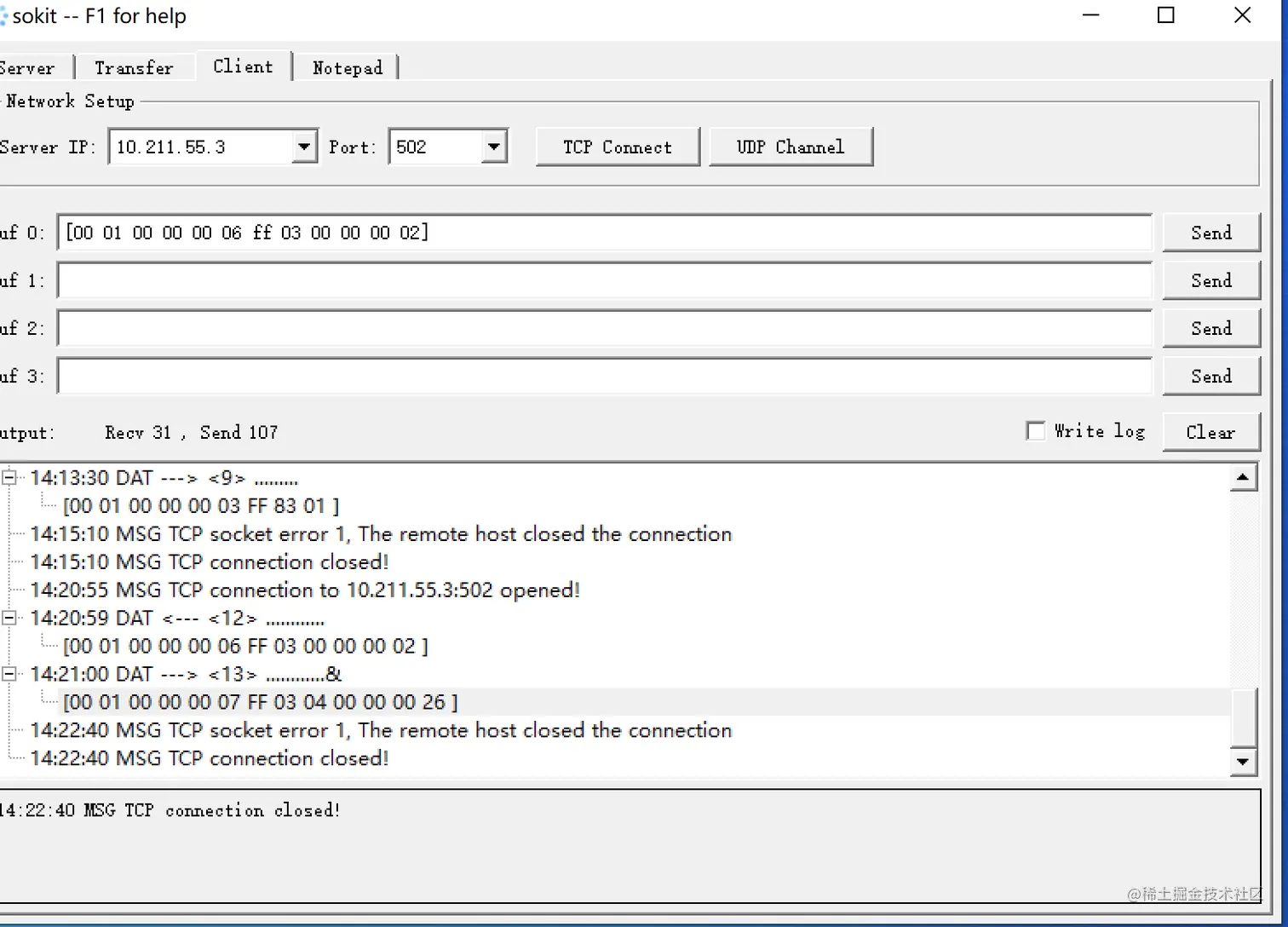Select data row ending 00 00 00 26

(260, 702)
